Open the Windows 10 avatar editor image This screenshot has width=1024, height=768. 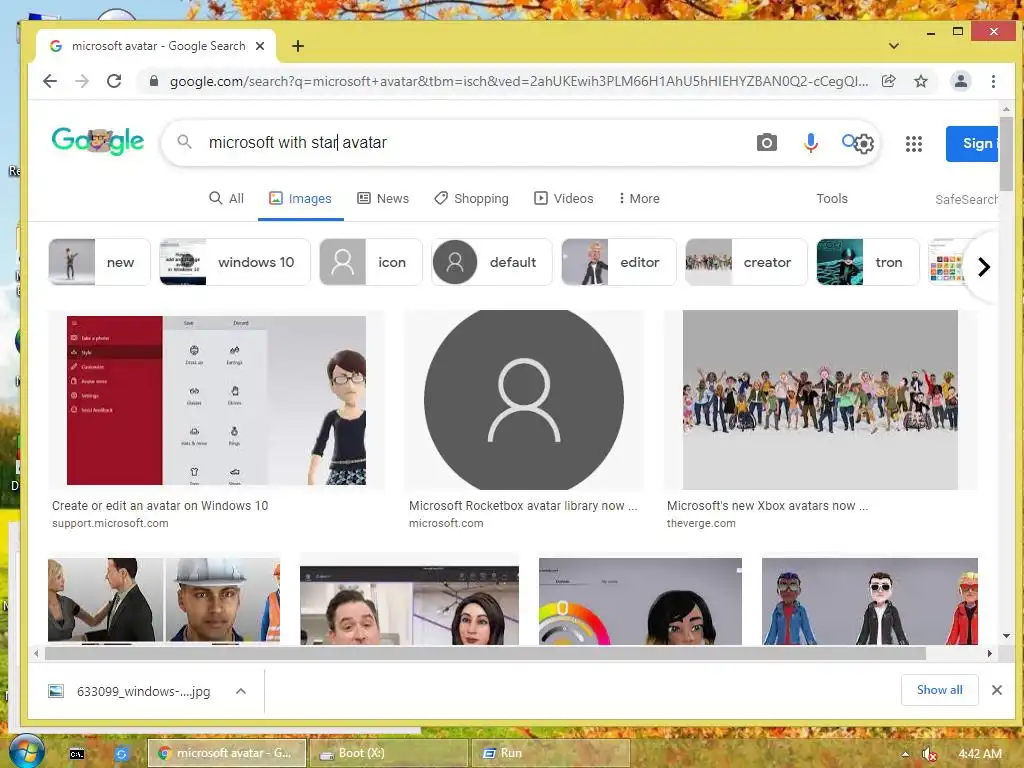coord(216,400)
